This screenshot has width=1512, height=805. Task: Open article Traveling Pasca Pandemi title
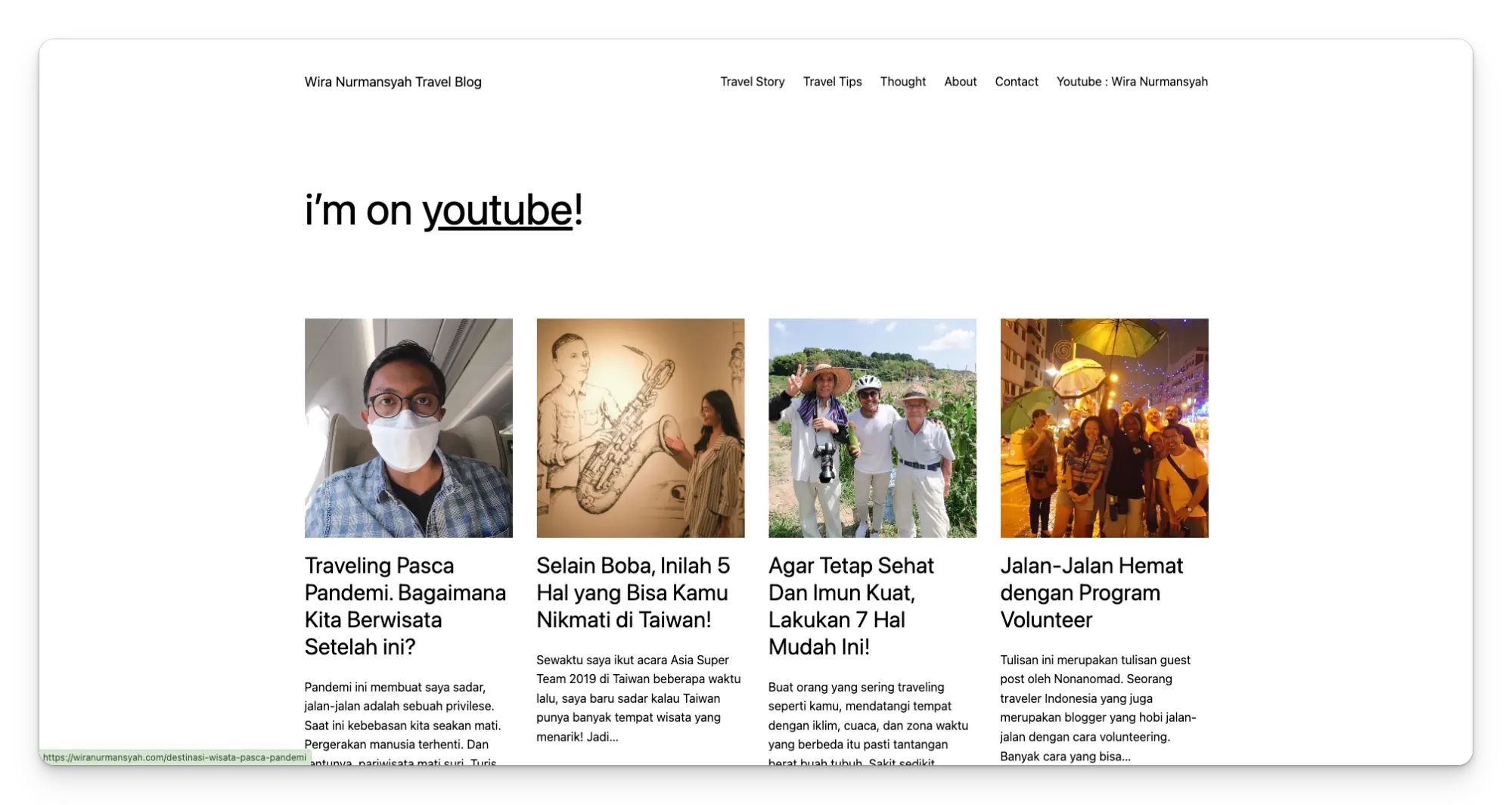pyautogui.click(x=405, y=606)
